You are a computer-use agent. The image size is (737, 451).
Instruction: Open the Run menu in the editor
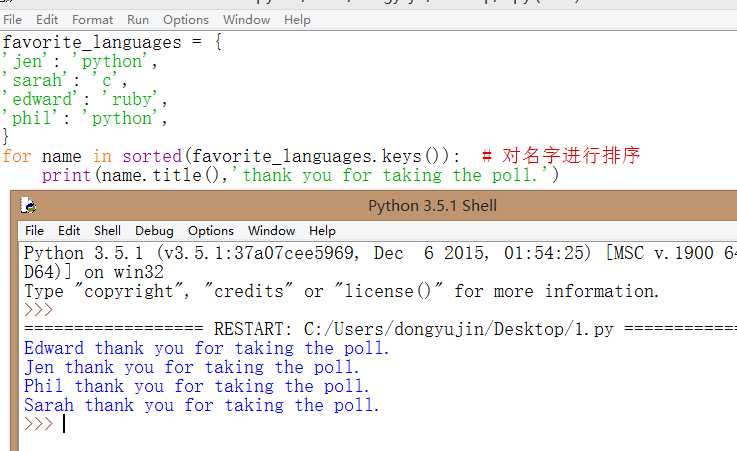click(138, 20)
